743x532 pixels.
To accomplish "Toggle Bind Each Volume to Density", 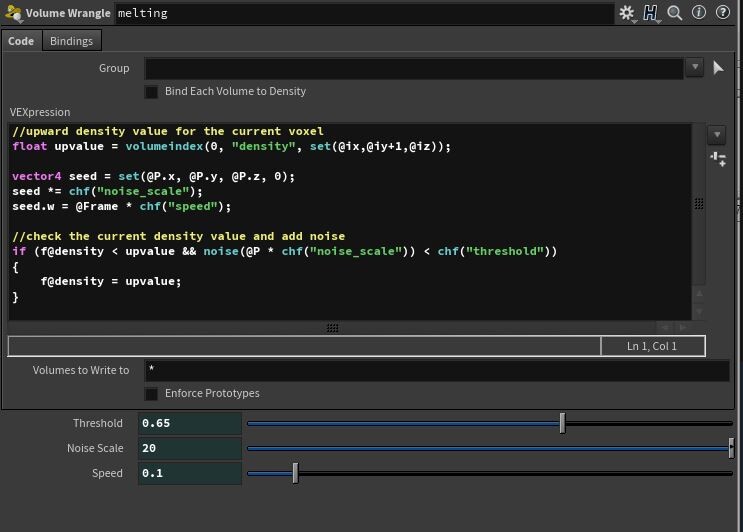I will [151, 92].
